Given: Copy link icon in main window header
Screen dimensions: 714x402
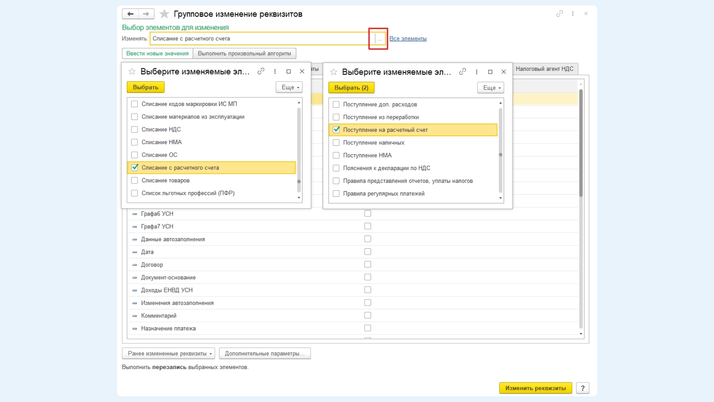Looking at the screenshot, I should (559, 14).
